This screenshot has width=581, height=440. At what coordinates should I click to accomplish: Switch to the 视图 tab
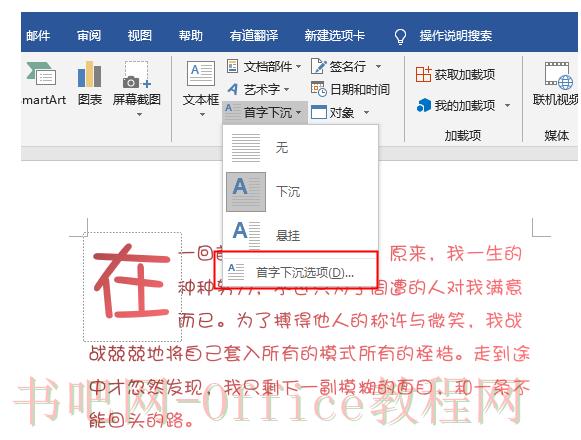(140, 36)
